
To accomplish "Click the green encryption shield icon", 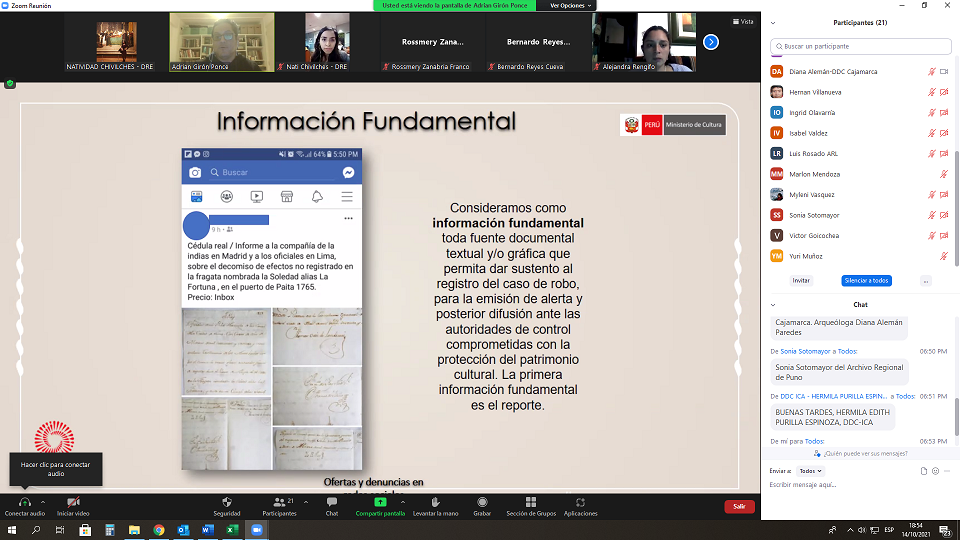I will [x=10, y=84].
